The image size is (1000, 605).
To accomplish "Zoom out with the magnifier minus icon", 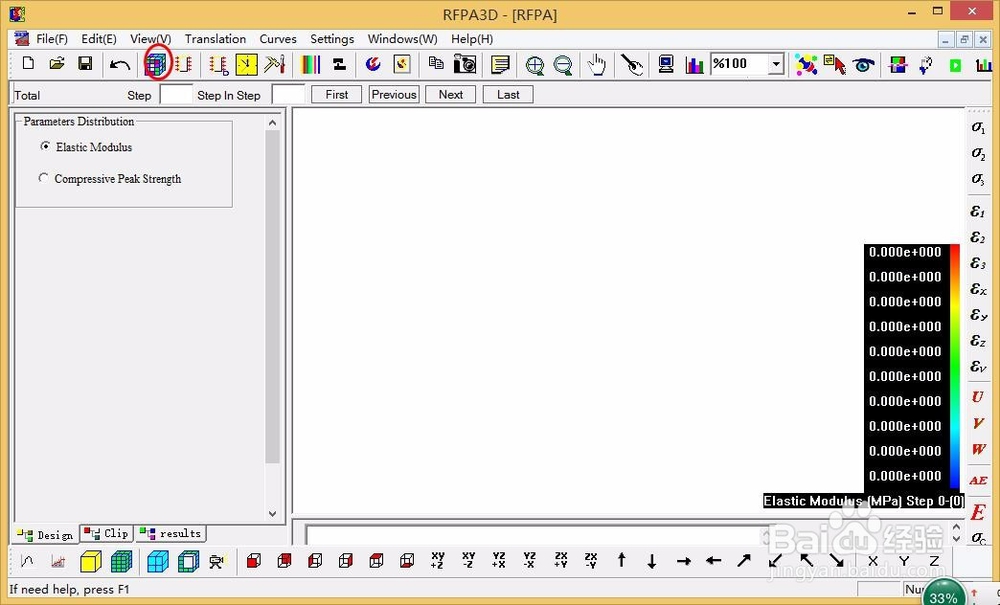I will click(x=562, y=65).
